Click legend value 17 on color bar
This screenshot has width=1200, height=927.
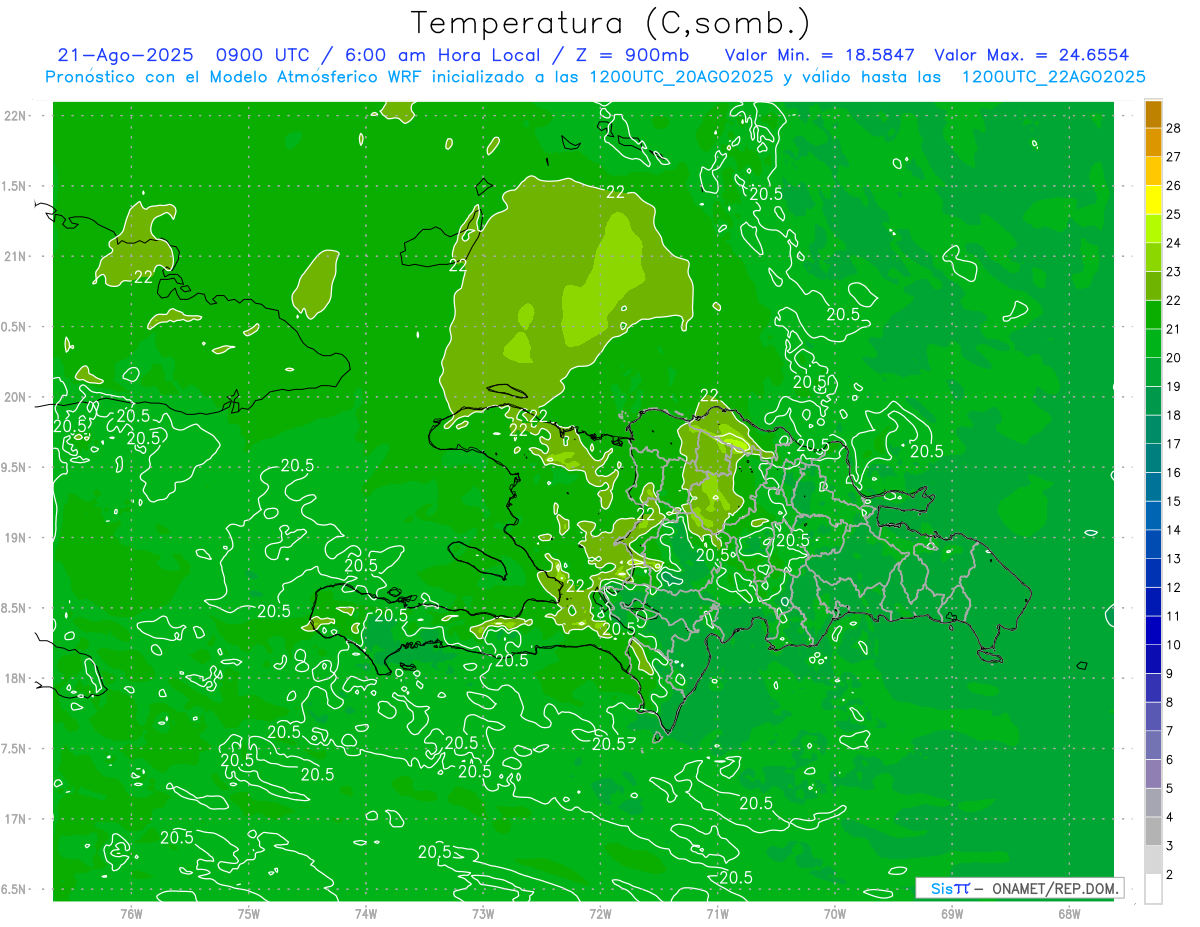[x=1174, y=444]
